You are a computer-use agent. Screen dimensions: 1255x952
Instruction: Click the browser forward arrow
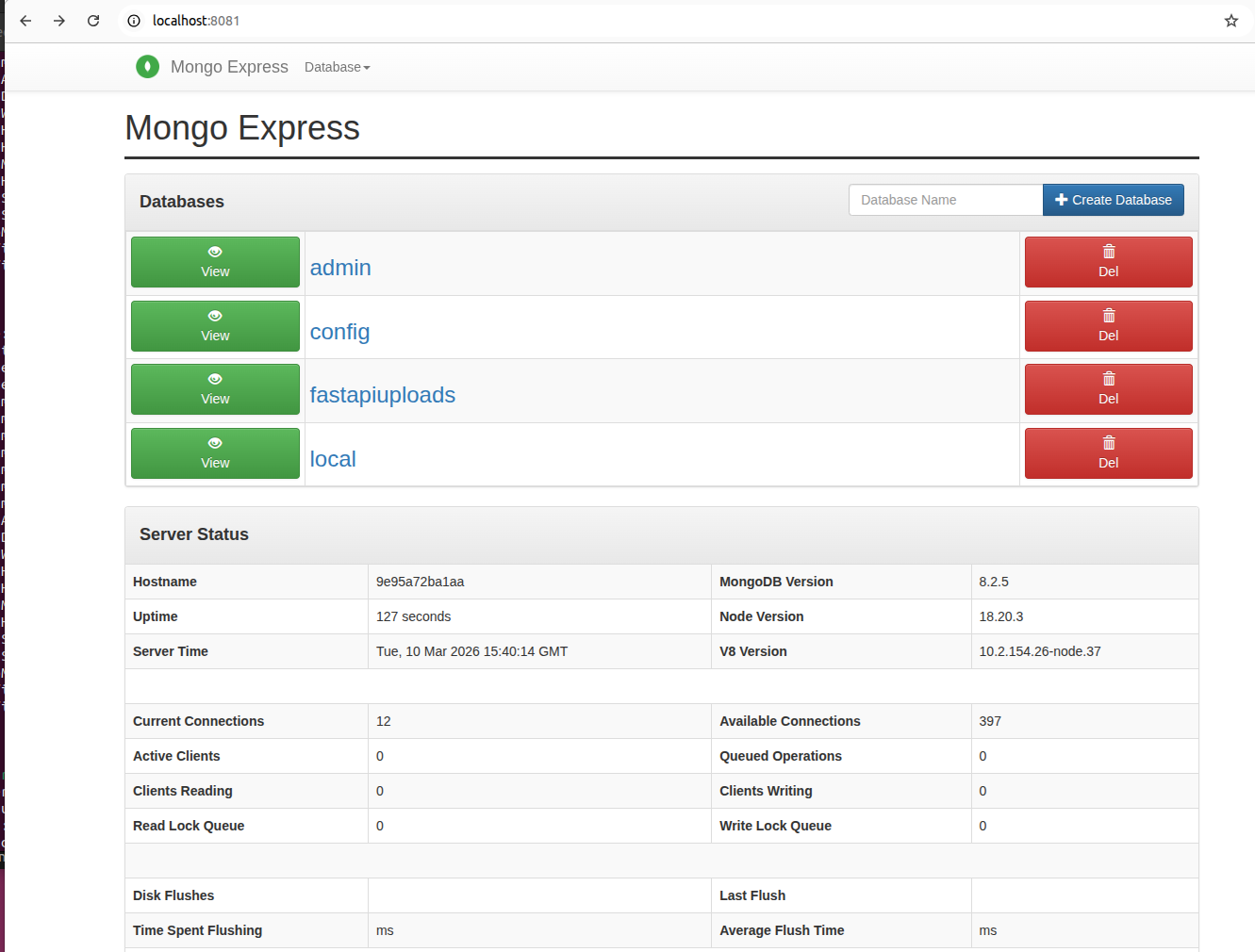(x=59, y=21)
